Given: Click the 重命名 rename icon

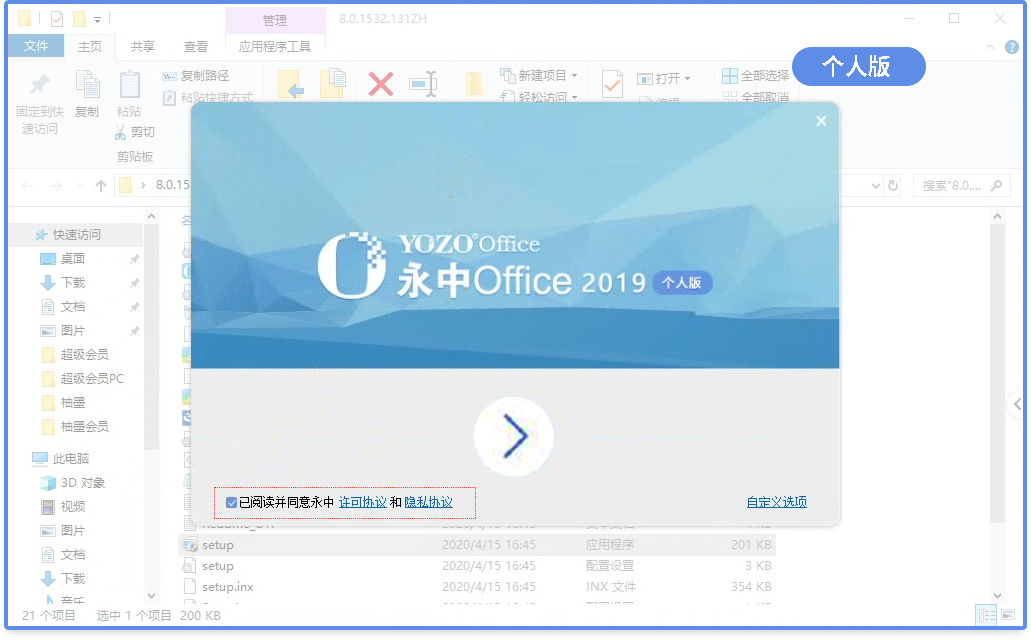Looking at the screenshot, I should (424, 85).
